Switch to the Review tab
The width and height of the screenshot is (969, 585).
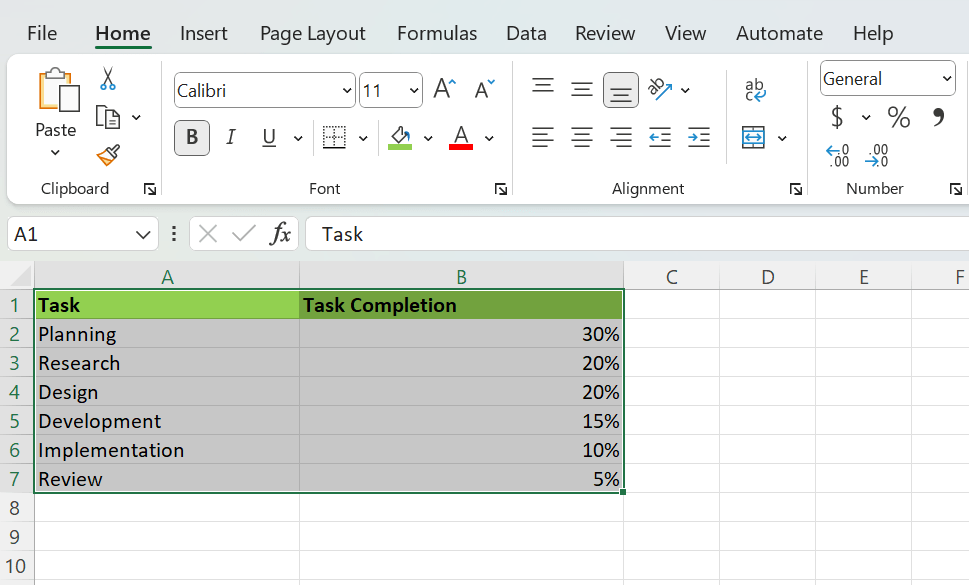(x=605, y=33)
